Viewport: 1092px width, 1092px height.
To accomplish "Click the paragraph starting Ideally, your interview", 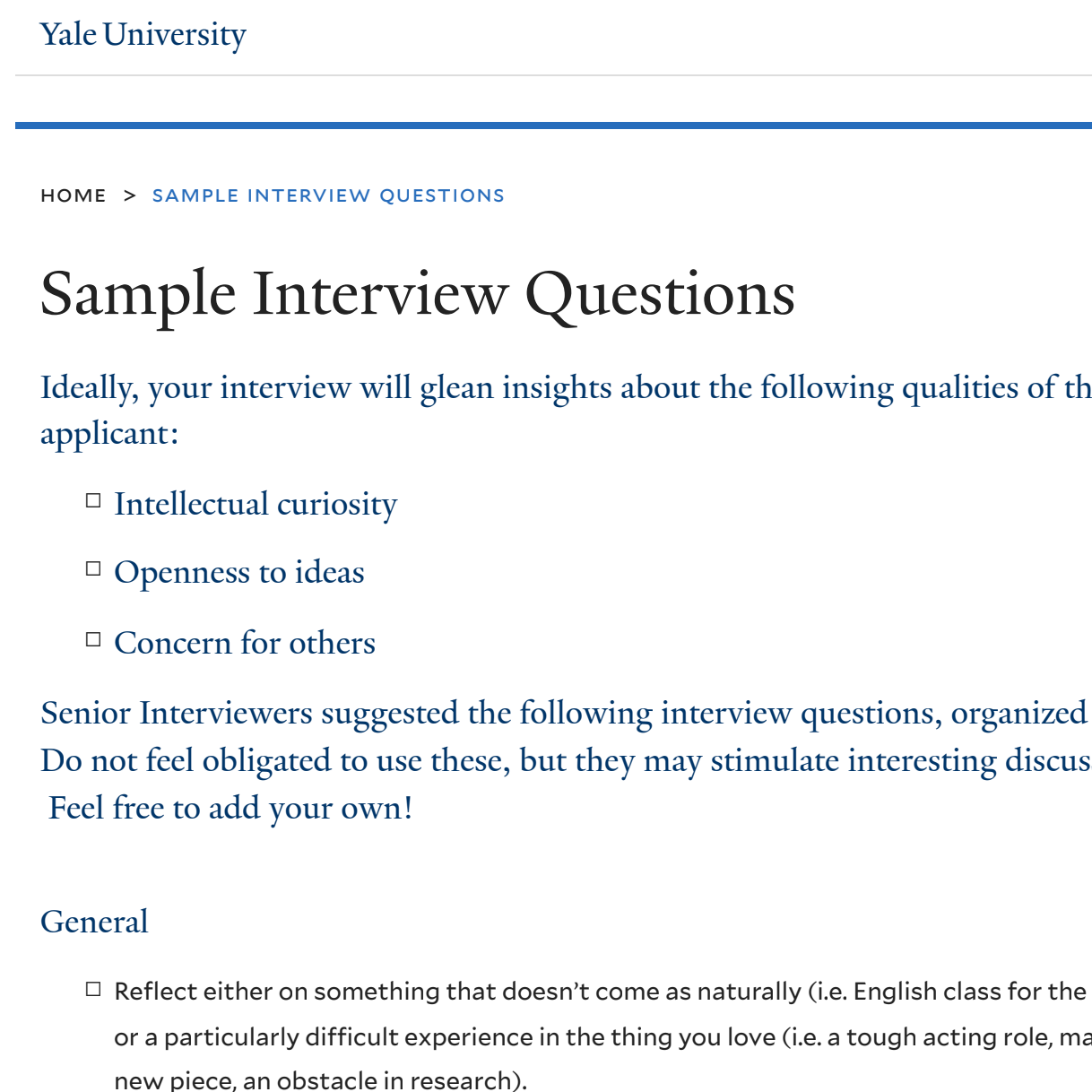I will pyautogui.click(x=566, y=411).
